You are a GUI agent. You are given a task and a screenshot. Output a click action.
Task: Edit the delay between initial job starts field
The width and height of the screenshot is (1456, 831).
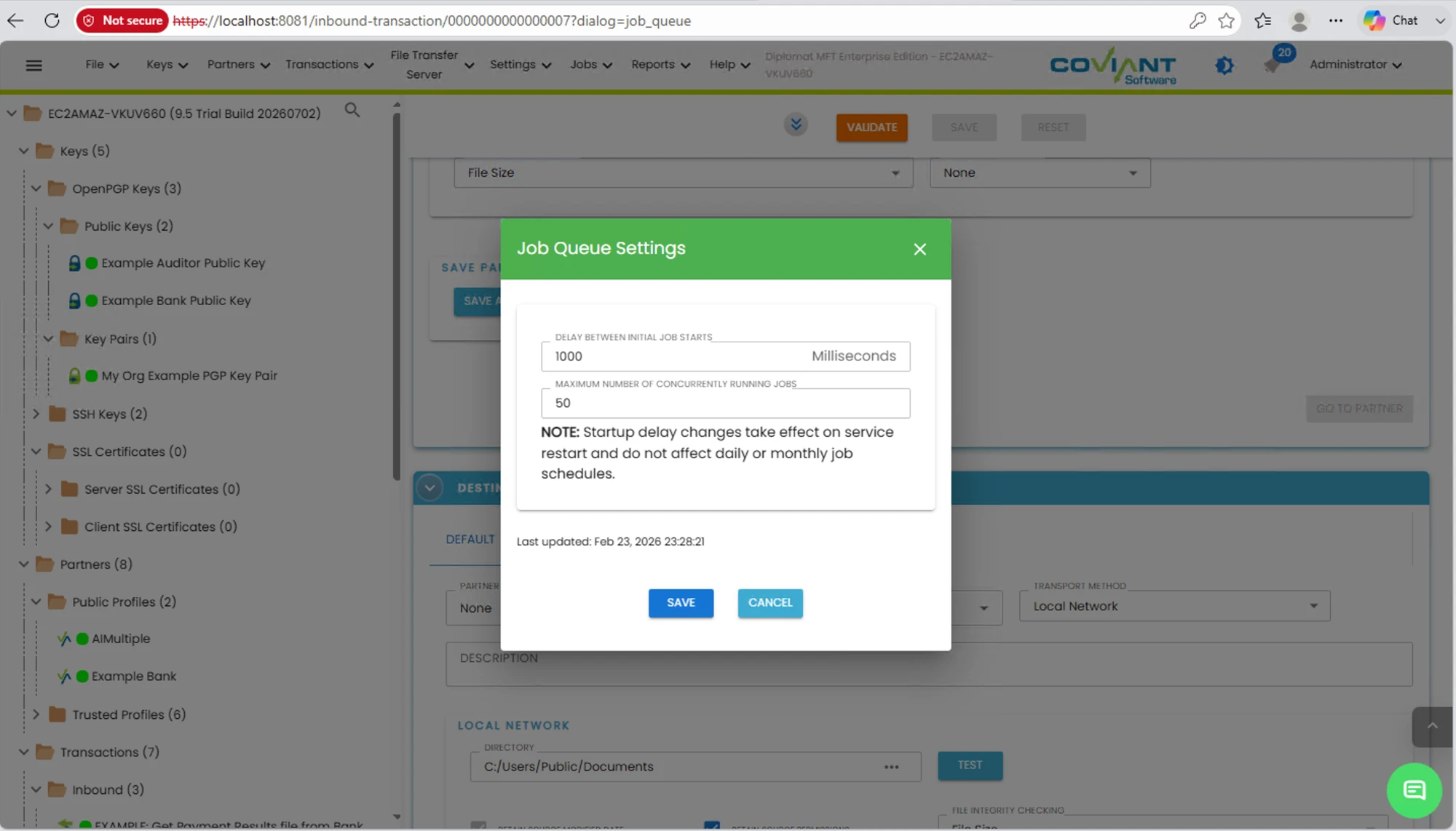725,356
